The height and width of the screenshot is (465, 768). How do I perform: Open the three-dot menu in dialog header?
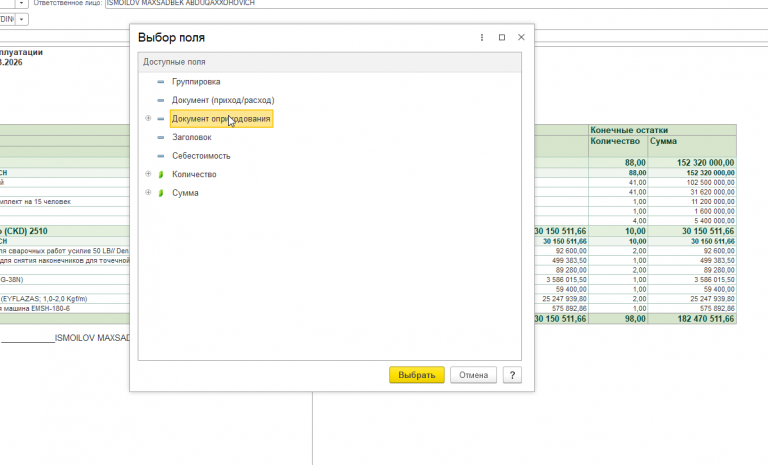(482, 37)
